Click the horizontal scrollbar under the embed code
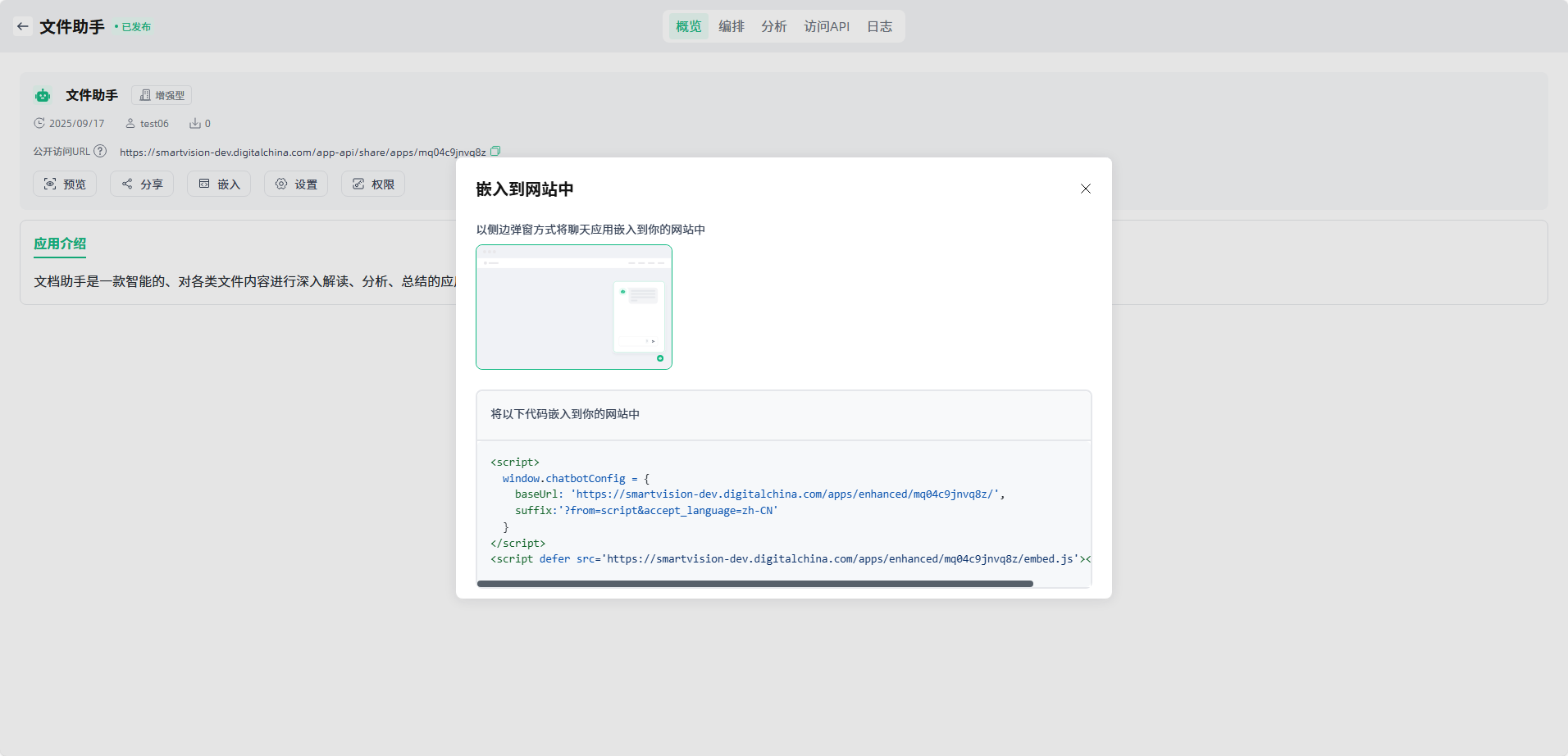This screenshot has width=1568, height=756. [x=754, y=584]
